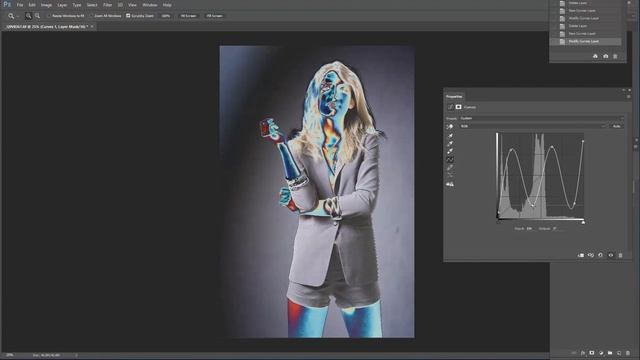This screenshot has height=360, width=640.
Task: Choose edit points to modify curve
Action: click(450, 160)
